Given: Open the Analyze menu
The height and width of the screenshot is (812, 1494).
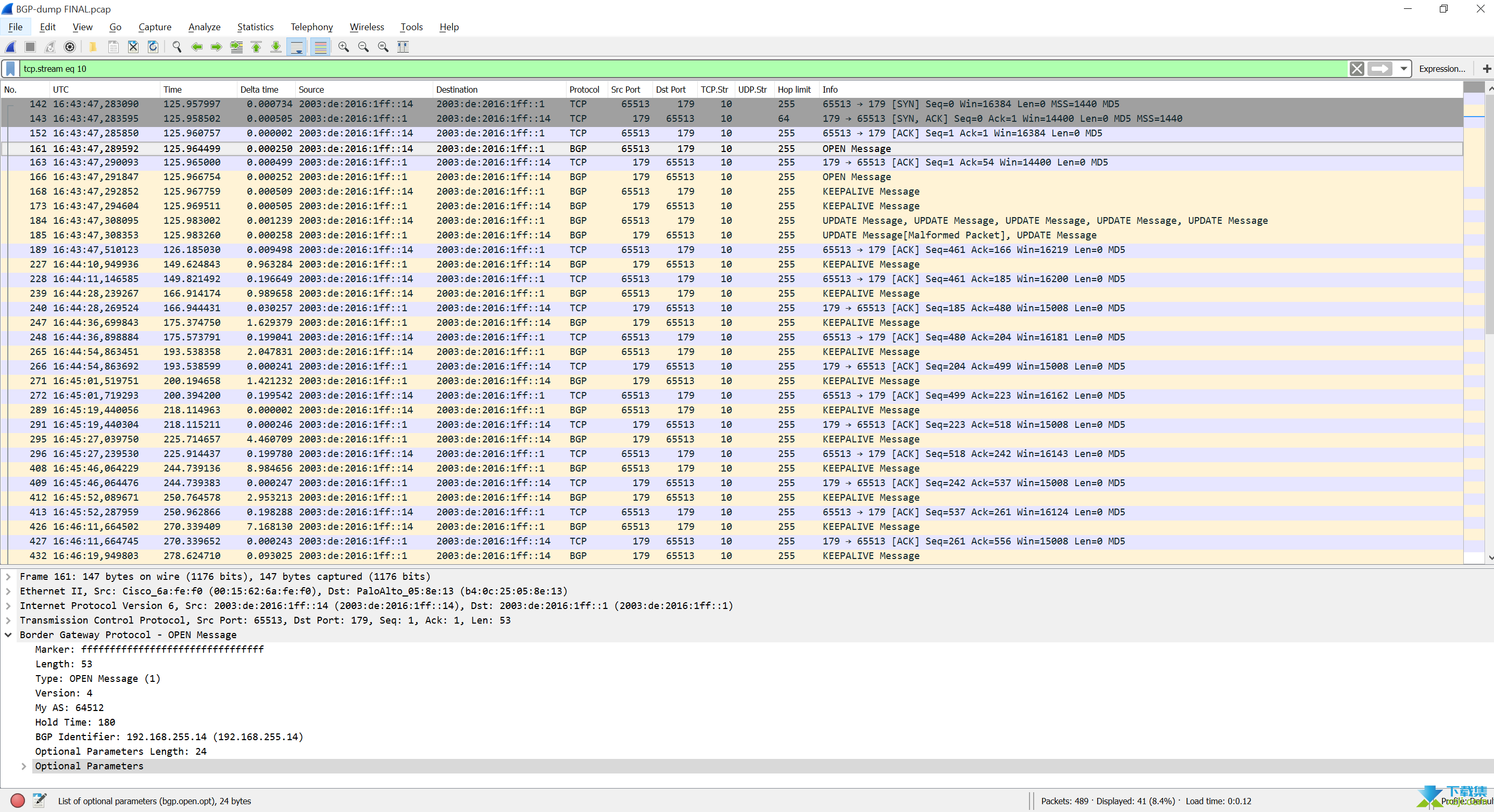Looking at the screenshot, I should (204, 27).
